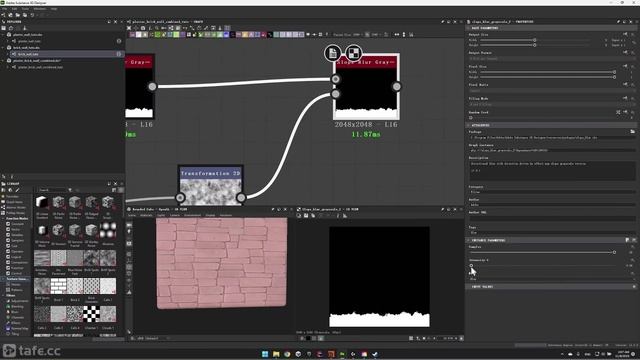Image resolution: width=640 pixels, height=360 pixels.
Task: Click icon at right of plaster_wall_lumi graph row
Action: click(119, 41)
